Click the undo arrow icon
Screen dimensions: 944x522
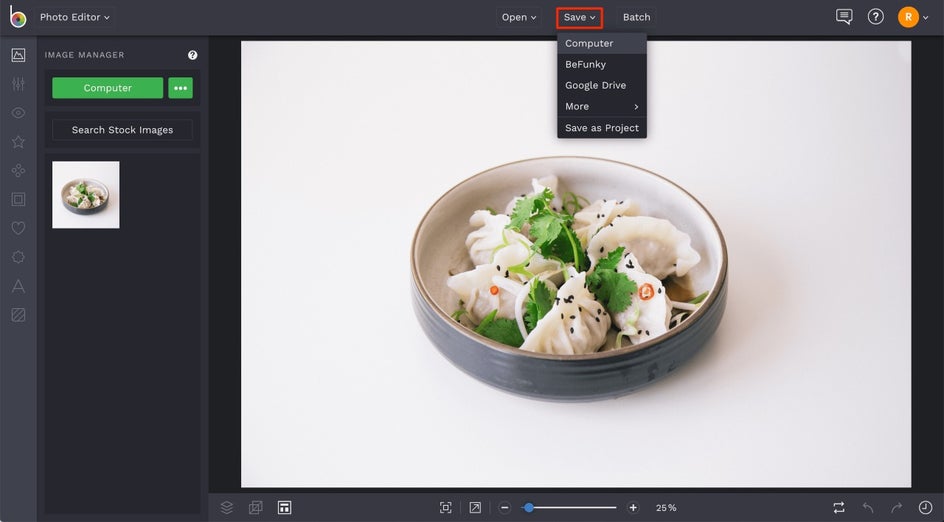click(868, 508)
